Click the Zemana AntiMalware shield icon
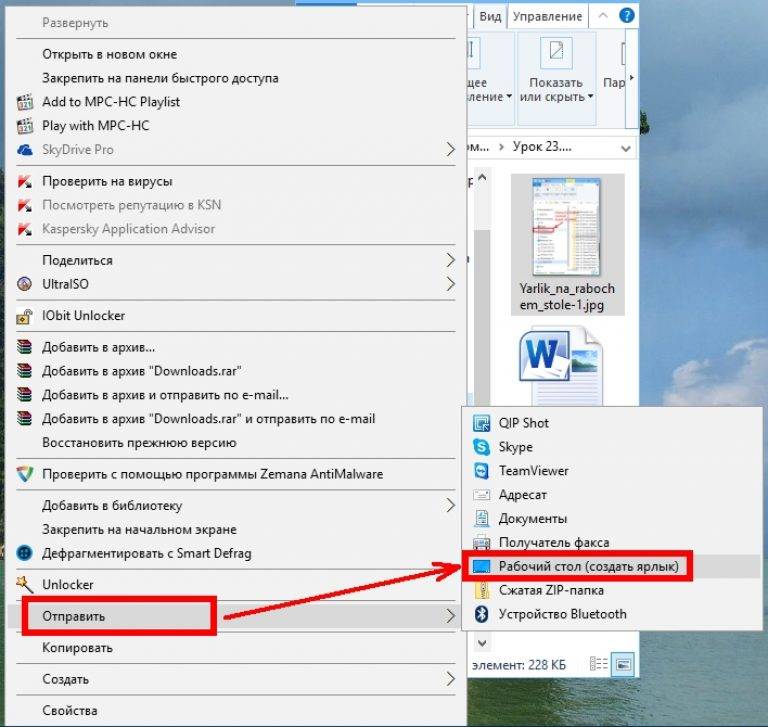 (x=25, y=474)
